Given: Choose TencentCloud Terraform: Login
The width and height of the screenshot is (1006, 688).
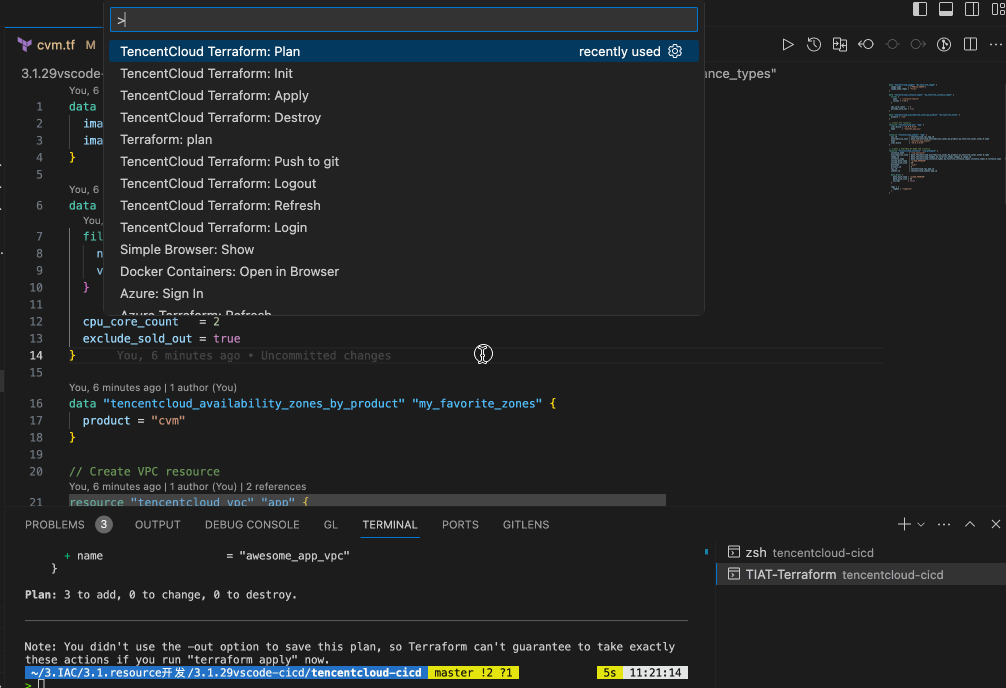Looking at the screenshot, I should 404,227.
